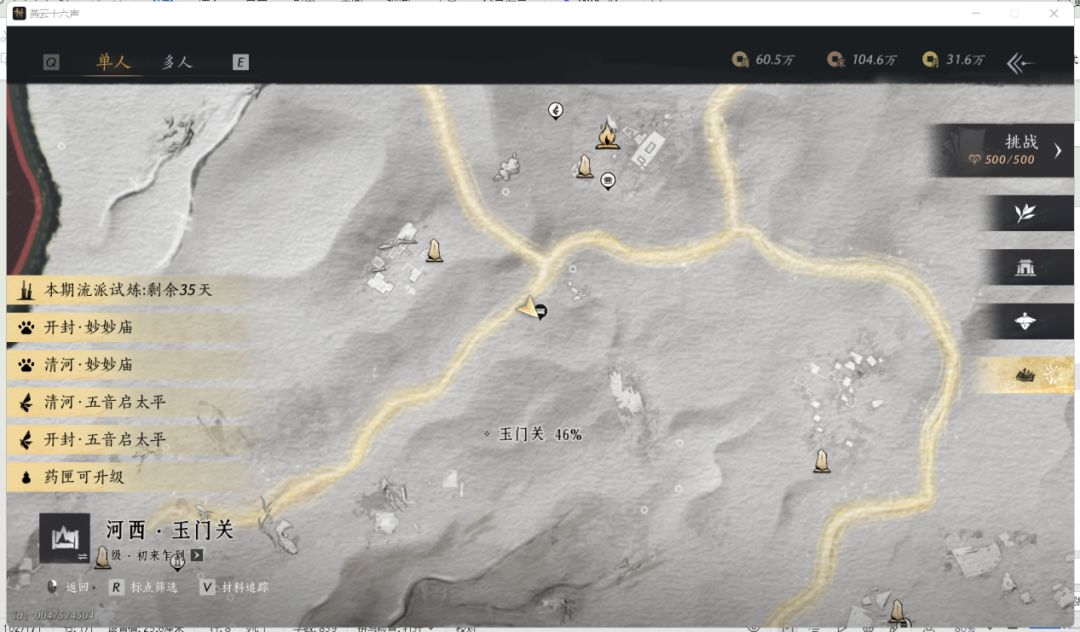1080x632 pixels.
Task: Open 本期流派试炼:剩余35天 entry
Action: coord(127,290)
